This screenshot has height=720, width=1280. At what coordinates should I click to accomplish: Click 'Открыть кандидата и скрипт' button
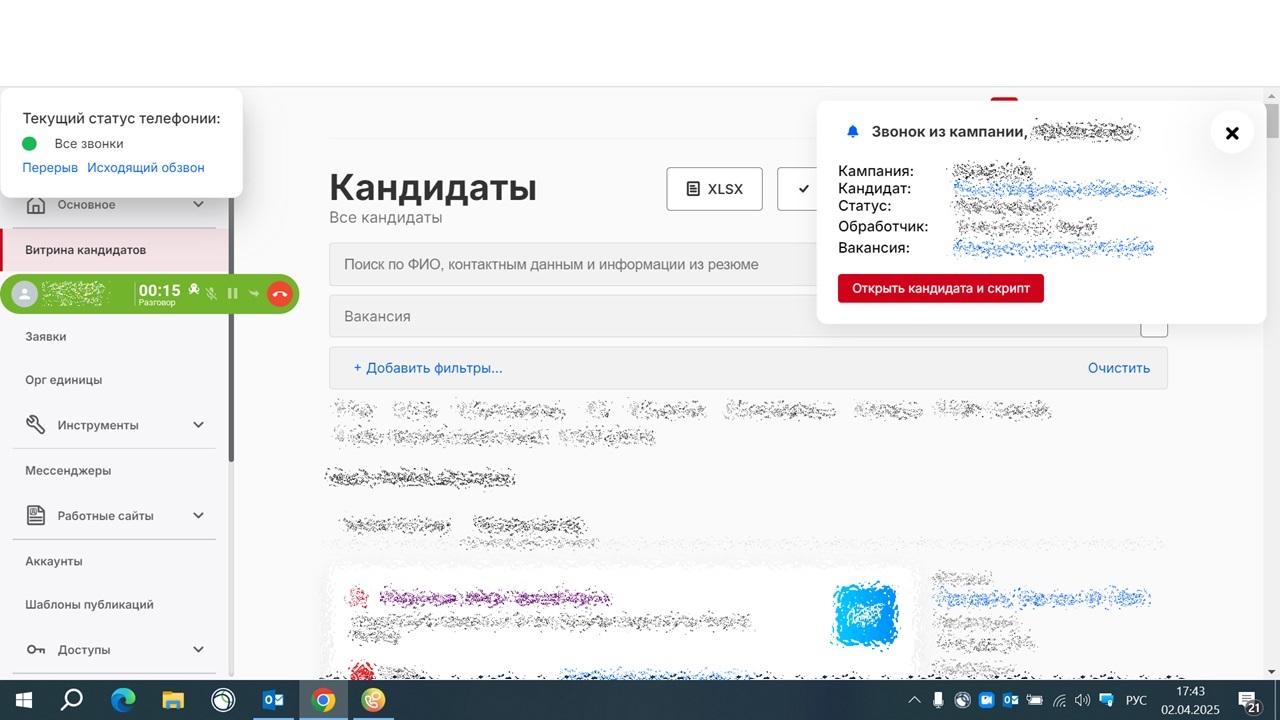[x=940, y=288]
